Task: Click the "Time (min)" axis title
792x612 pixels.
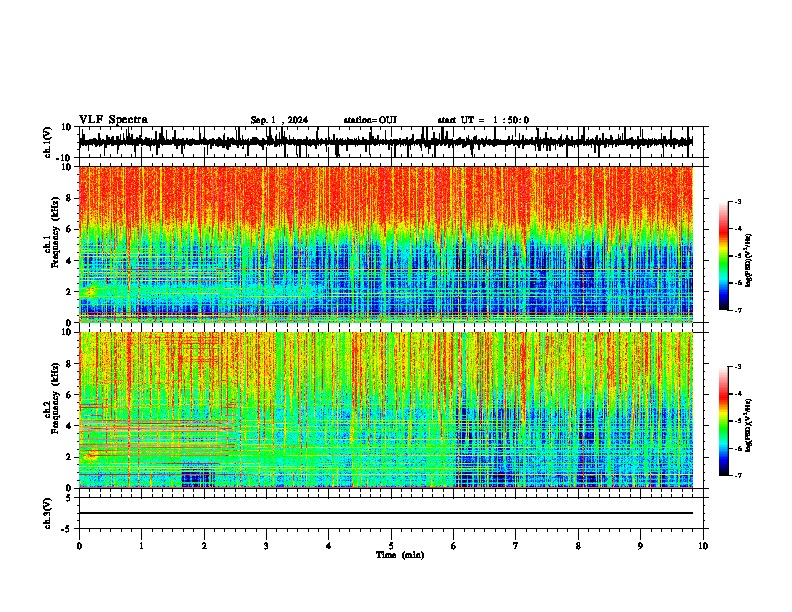Action: pyautogui.click(x=400, y=555)
